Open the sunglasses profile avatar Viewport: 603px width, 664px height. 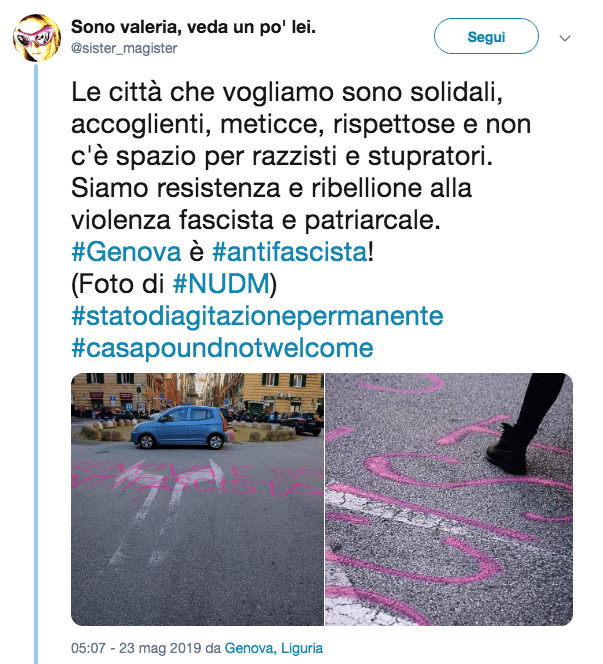(37, 38)
